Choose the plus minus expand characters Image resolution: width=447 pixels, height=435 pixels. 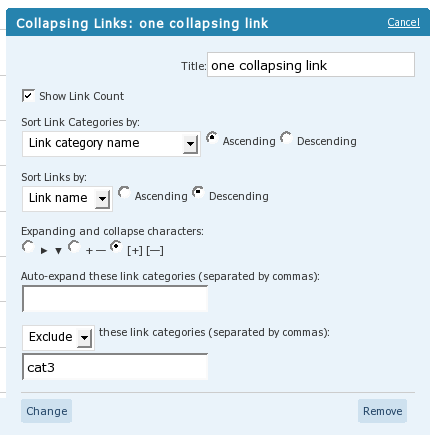(x=74, y=247)
